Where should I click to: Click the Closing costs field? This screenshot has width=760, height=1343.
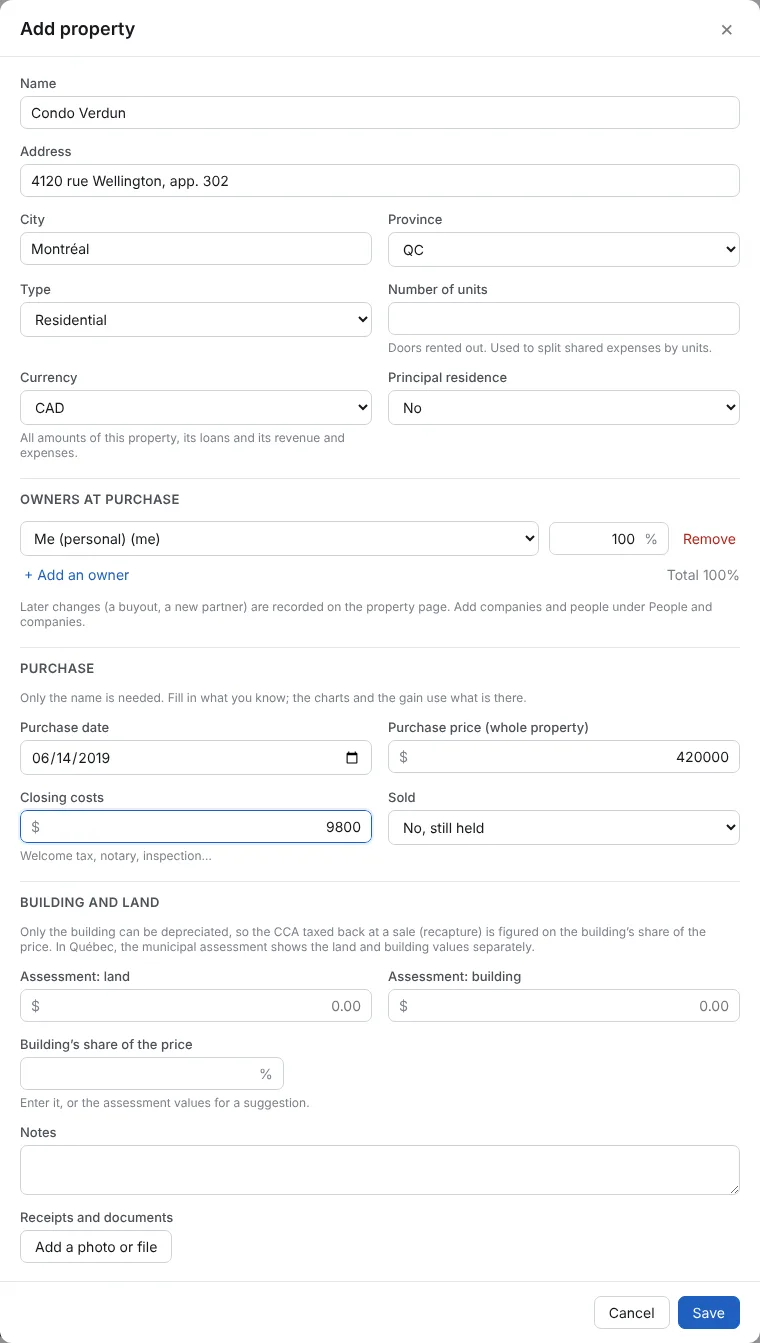(196, 827)
